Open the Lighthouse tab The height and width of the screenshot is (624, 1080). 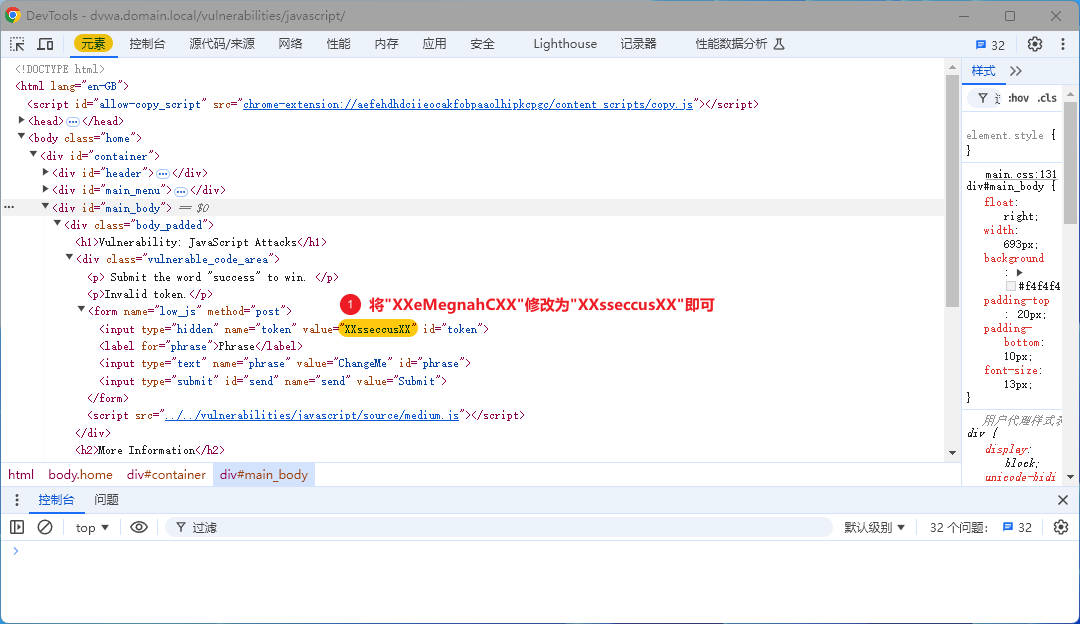coord(565,44)
